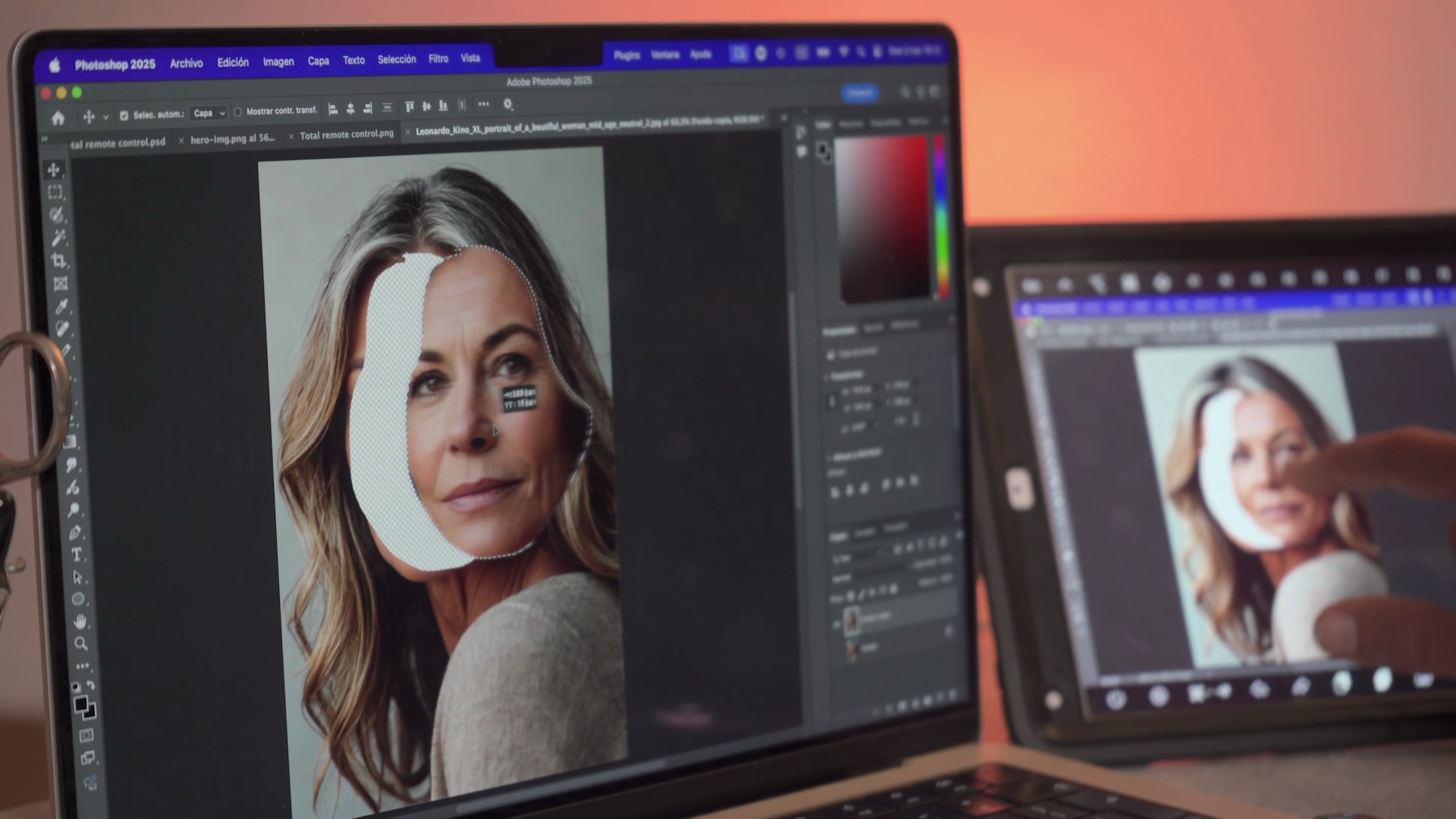Open the Filtro menu
The height and width of the screenshot is (819, 1456).
click(438, 58)
